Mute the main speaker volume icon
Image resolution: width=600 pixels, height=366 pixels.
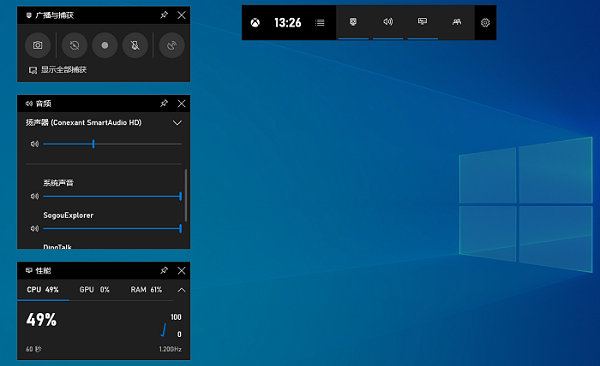click(x=34, y=144)
